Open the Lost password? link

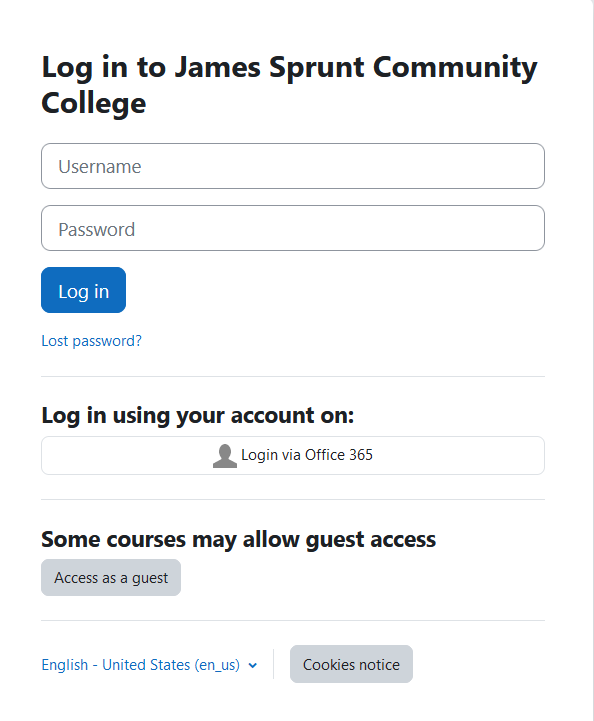coord(91,341)
